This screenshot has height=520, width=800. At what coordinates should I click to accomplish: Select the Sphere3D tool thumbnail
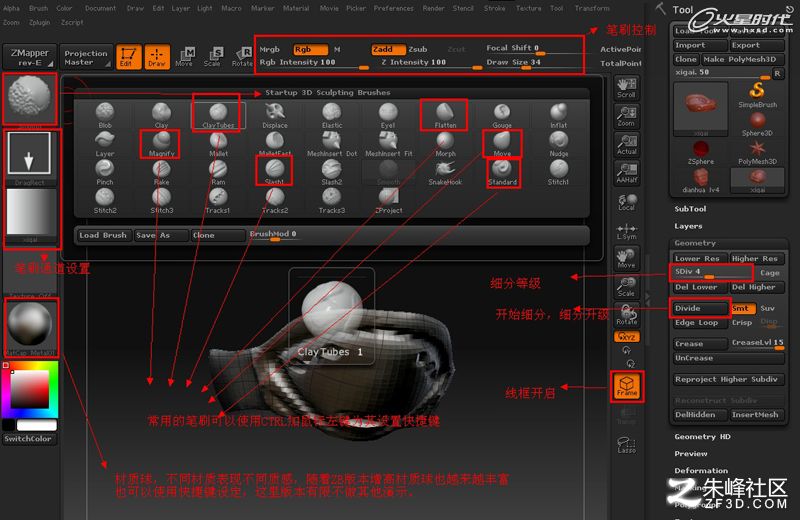click(757, 125)
